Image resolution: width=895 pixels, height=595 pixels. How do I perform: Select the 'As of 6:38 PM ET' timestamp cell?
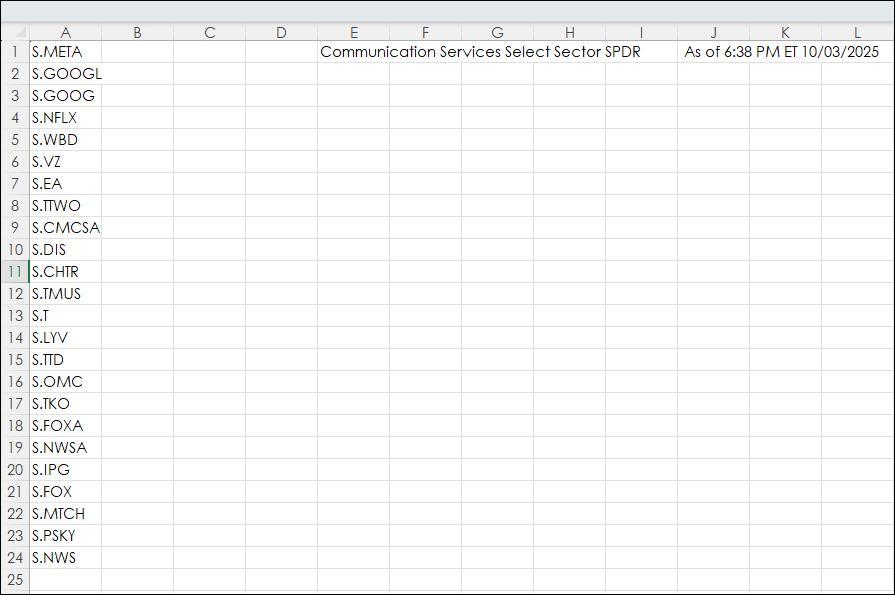click(781, 52)
